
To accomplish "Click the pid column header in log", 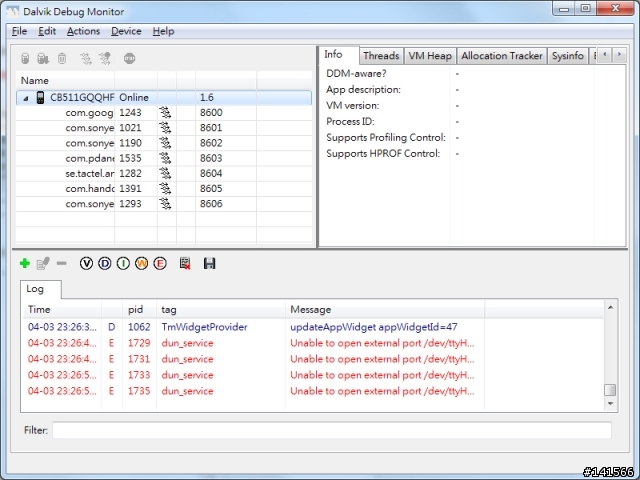I will pos(139,310).
